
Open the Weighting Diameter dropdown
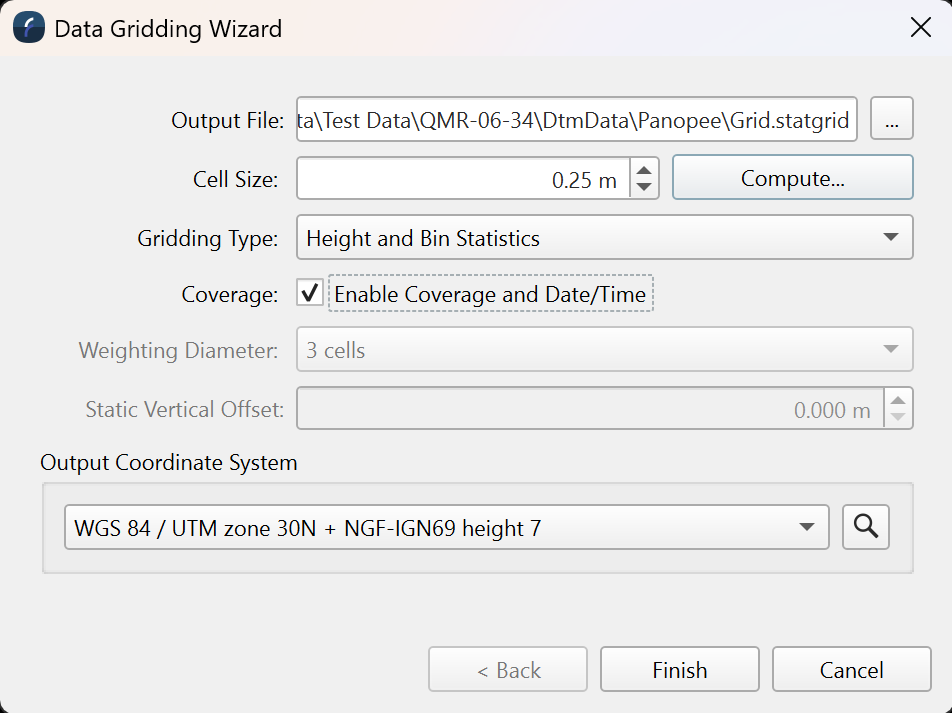[x=604, y=350]
